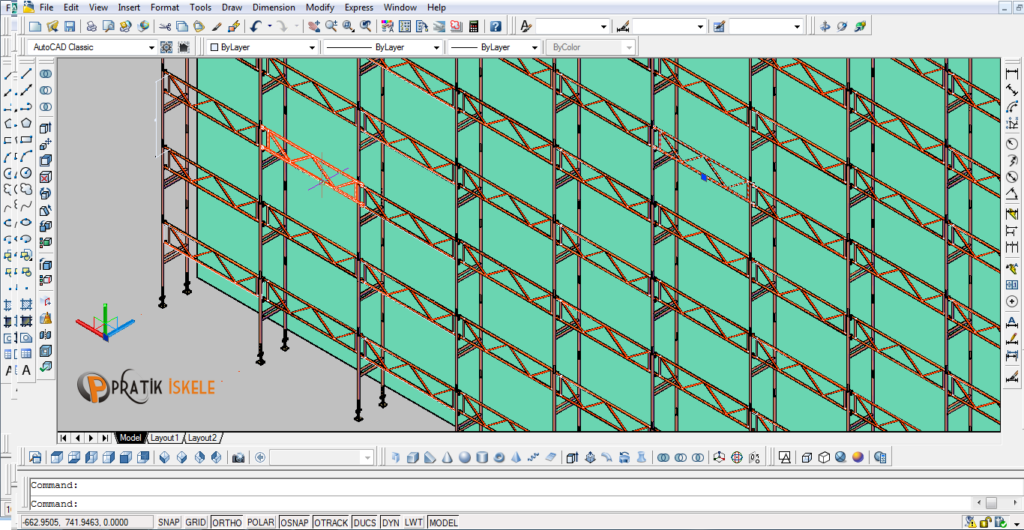
Task: Select the Cylinder solid icon
Action: click(481, 458)
